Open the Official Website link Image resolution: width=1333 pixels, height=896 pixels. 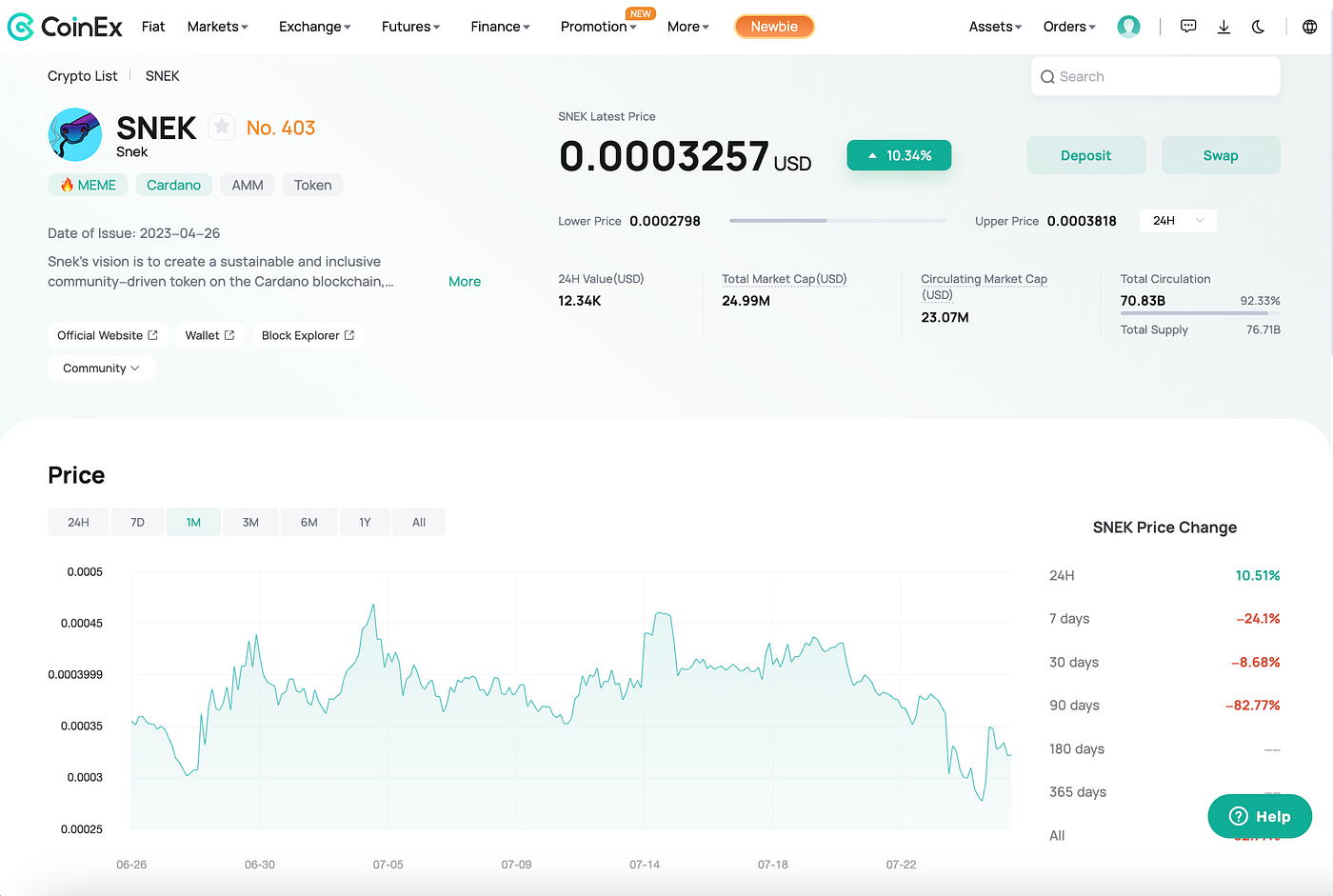108,335
